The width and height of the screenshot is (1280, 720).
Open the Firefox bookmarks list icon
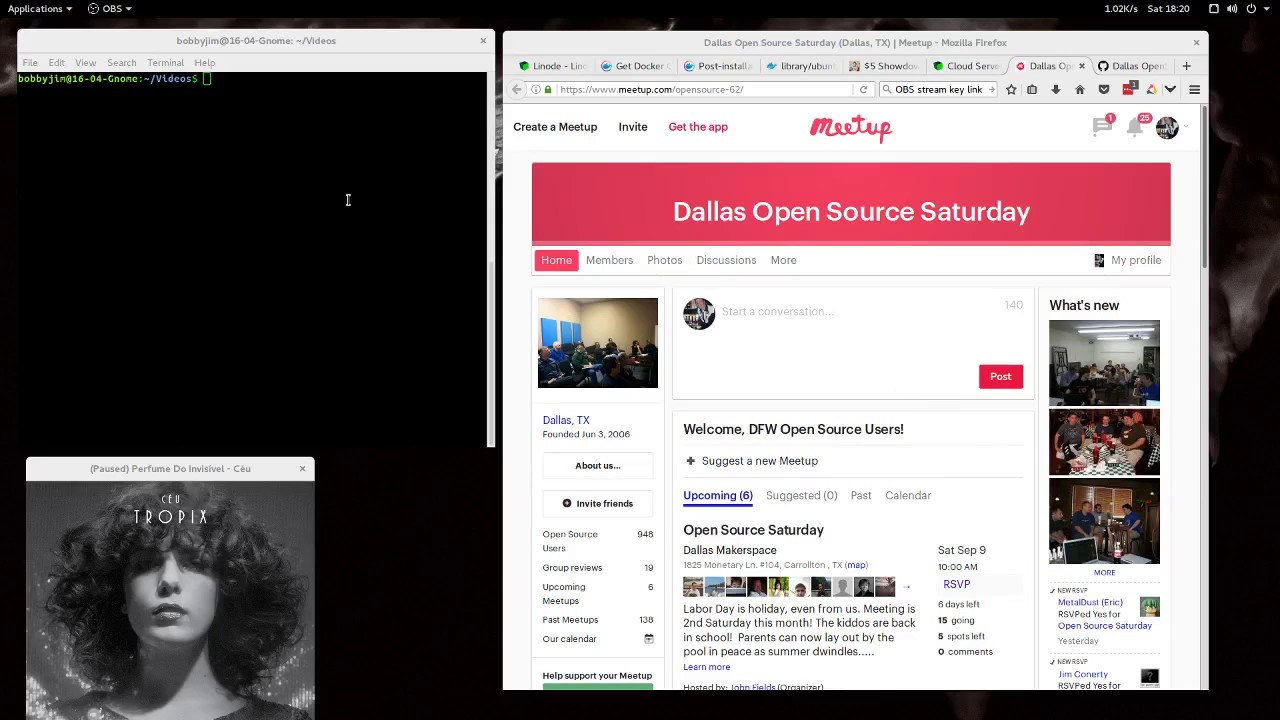(1032, 89)
